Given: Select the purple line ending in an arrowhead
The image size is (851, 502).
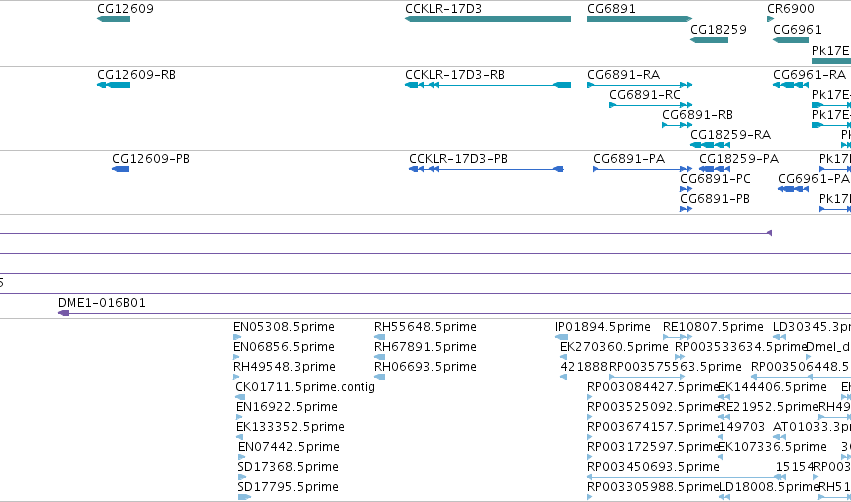Looking at the screenshot, I should (x=386, y=233).
